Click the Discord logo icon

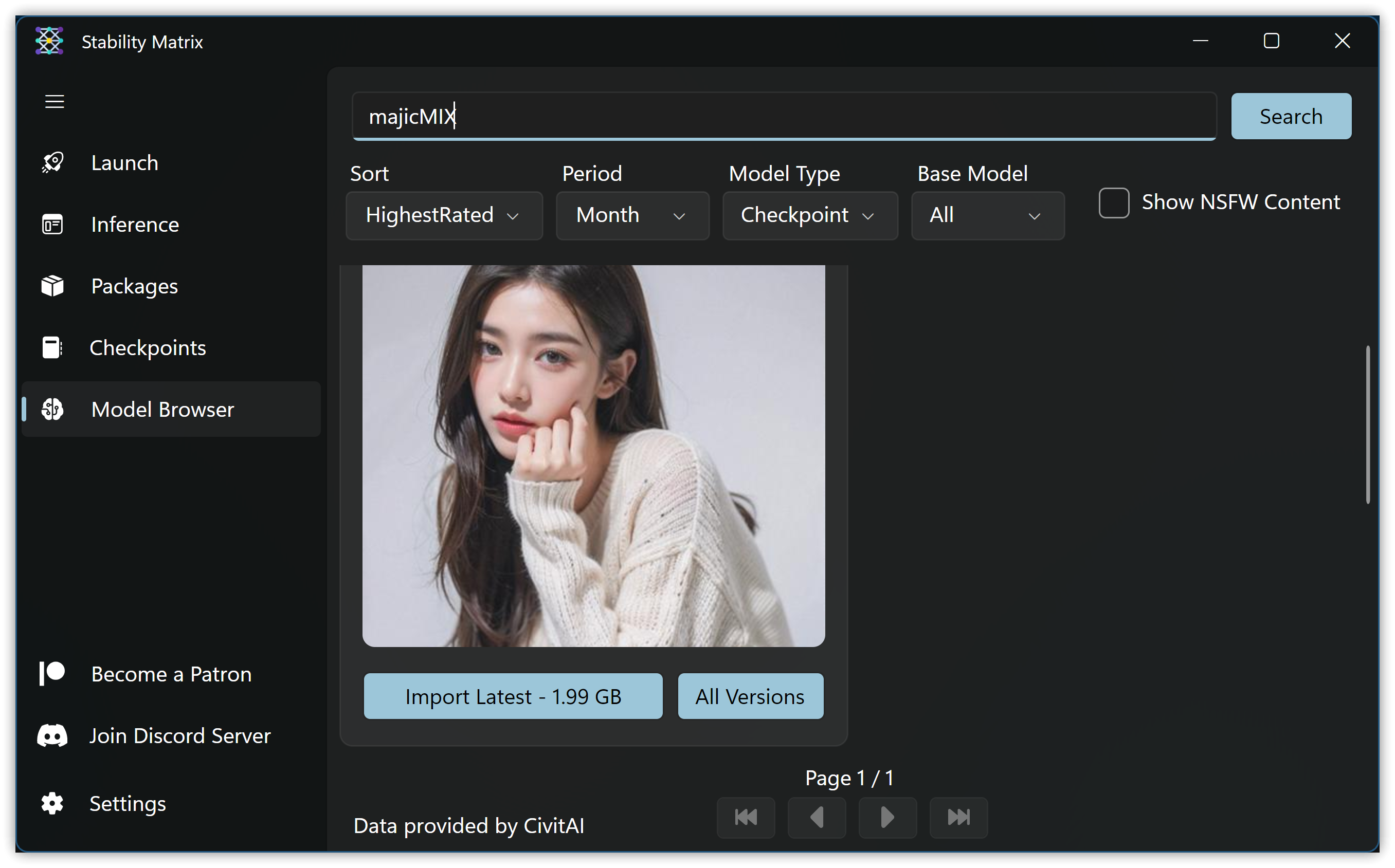tap(52, 735)
